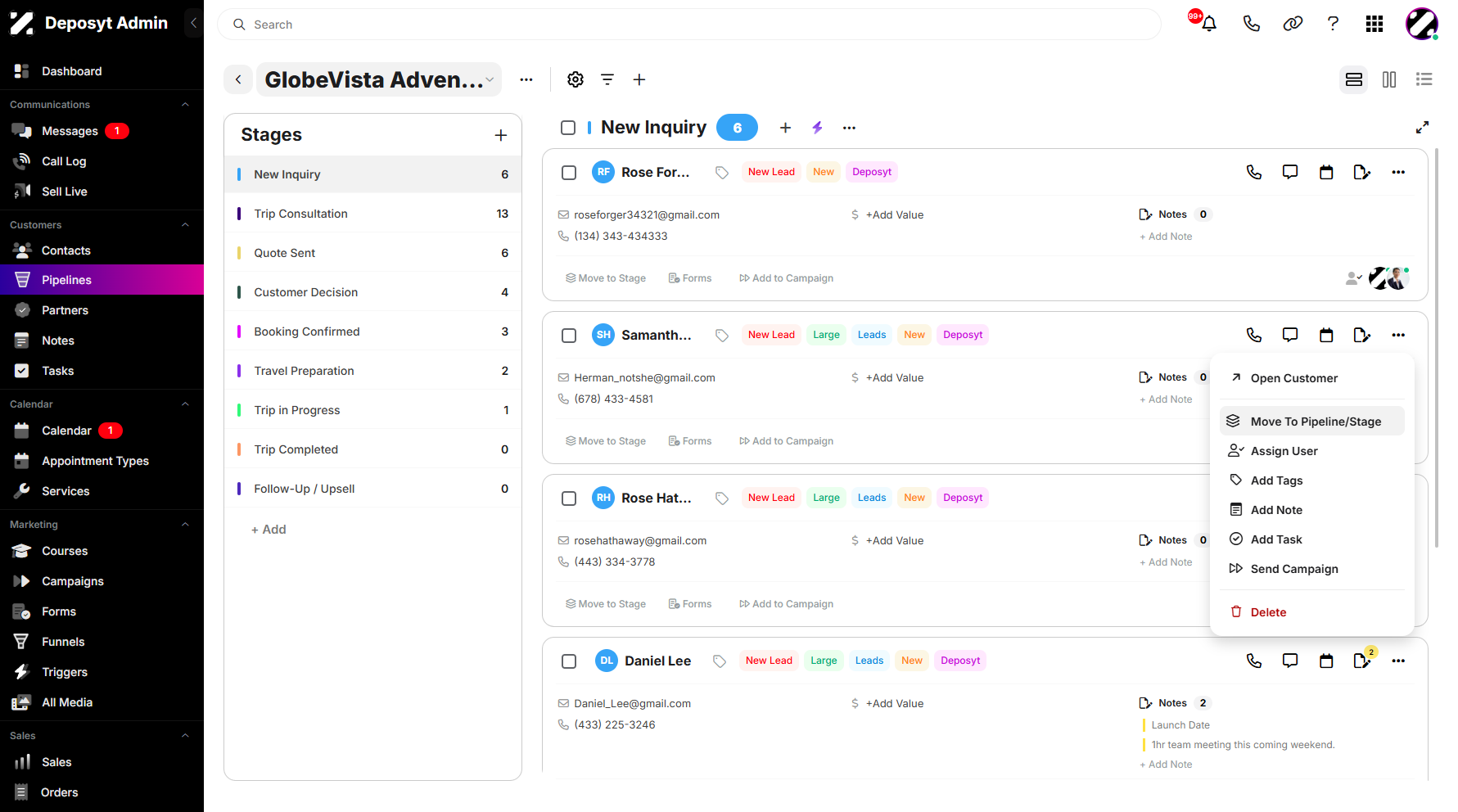Viewport: 1458px width, 812px height.
Task: Collapse the Marketing sidebar section
Action: [x=185, y=525]
